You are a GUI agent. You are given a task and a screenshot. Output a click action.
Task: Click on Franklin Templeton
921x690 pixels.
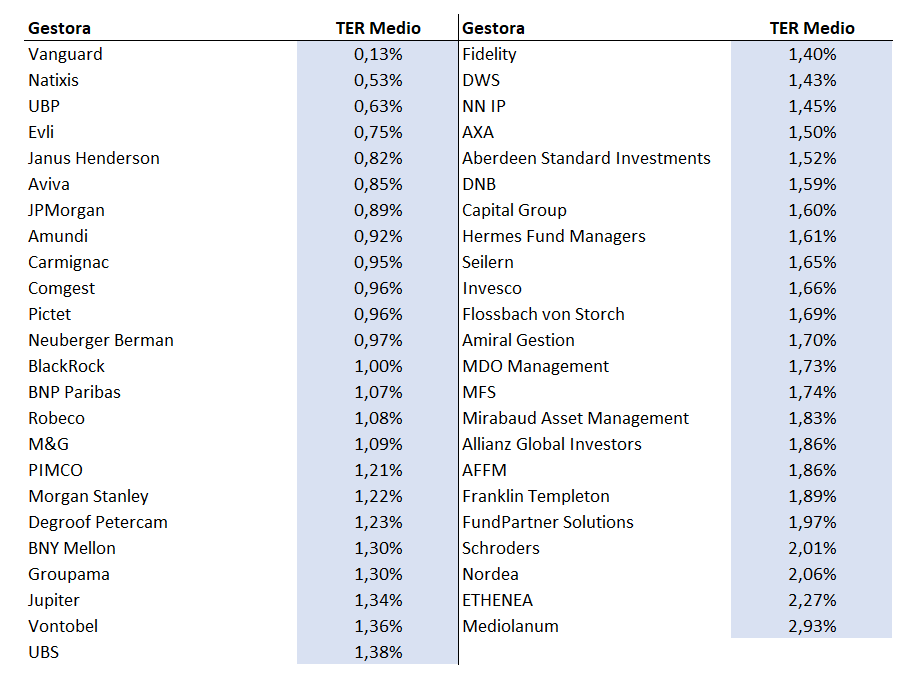coord(535,496)
